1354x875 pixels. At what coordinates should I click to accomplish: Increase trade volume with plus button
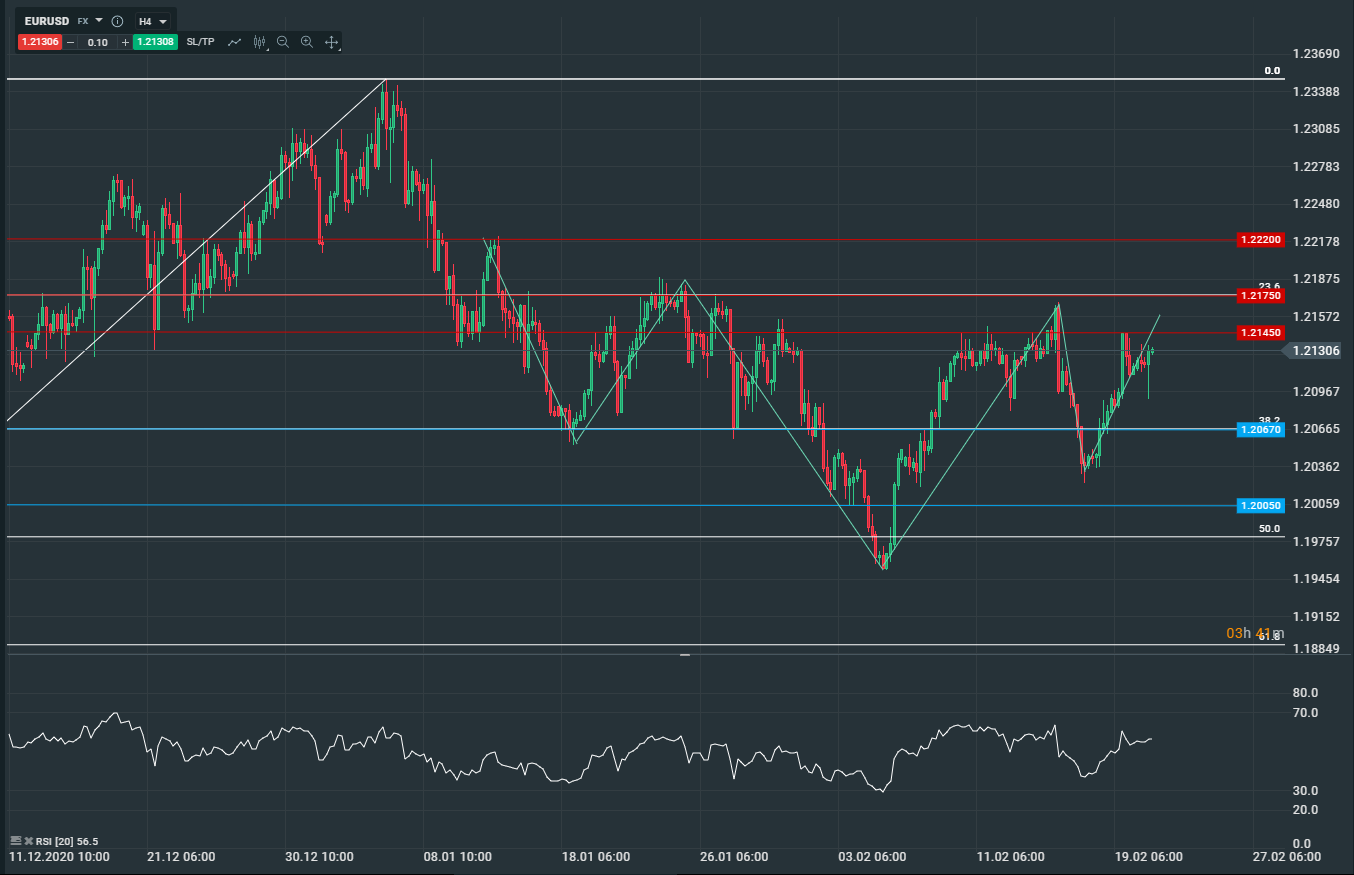click(x=125, y=42)
